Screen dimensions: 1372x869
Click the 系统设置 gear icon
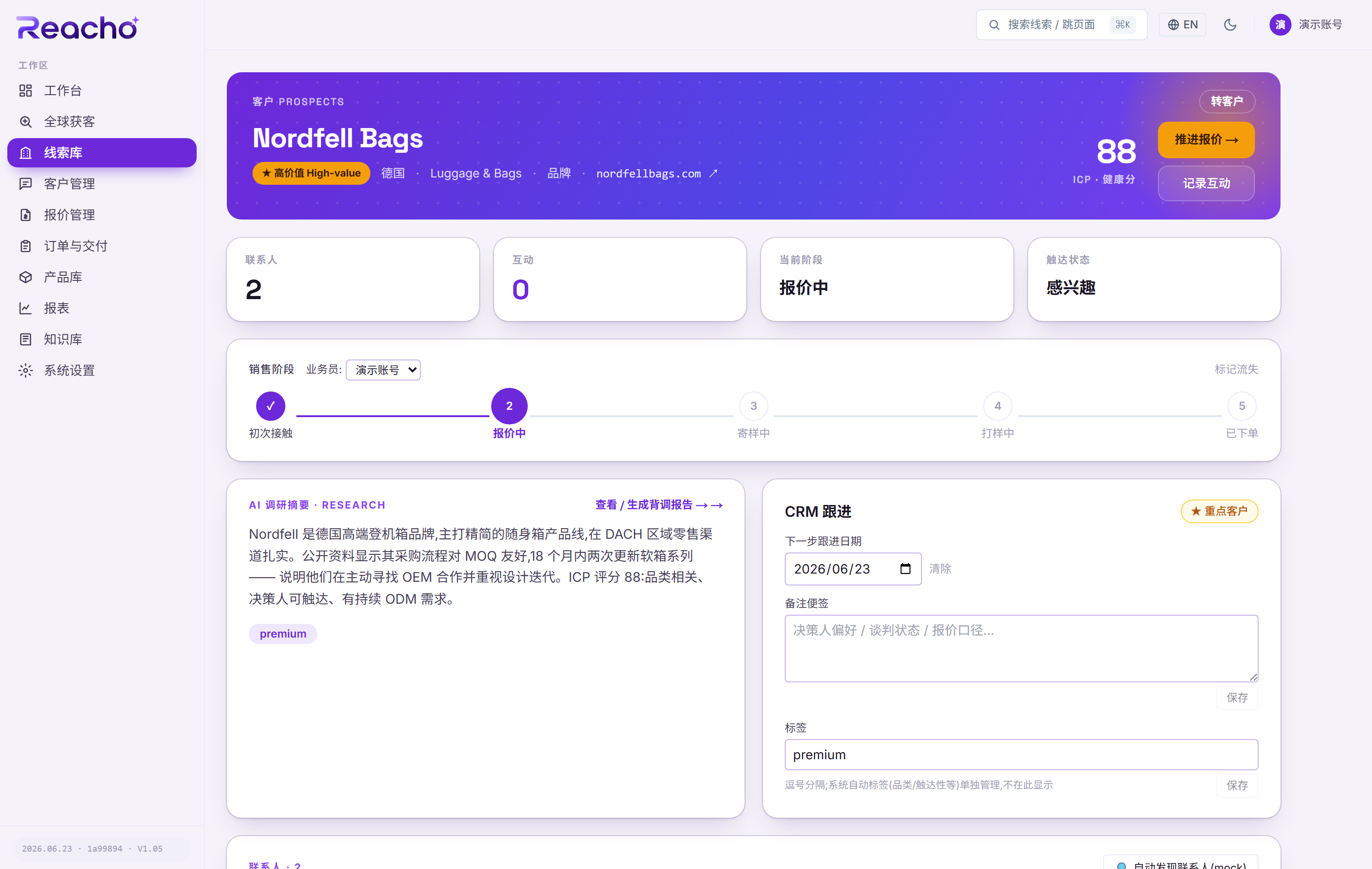(x=26, y=370)
